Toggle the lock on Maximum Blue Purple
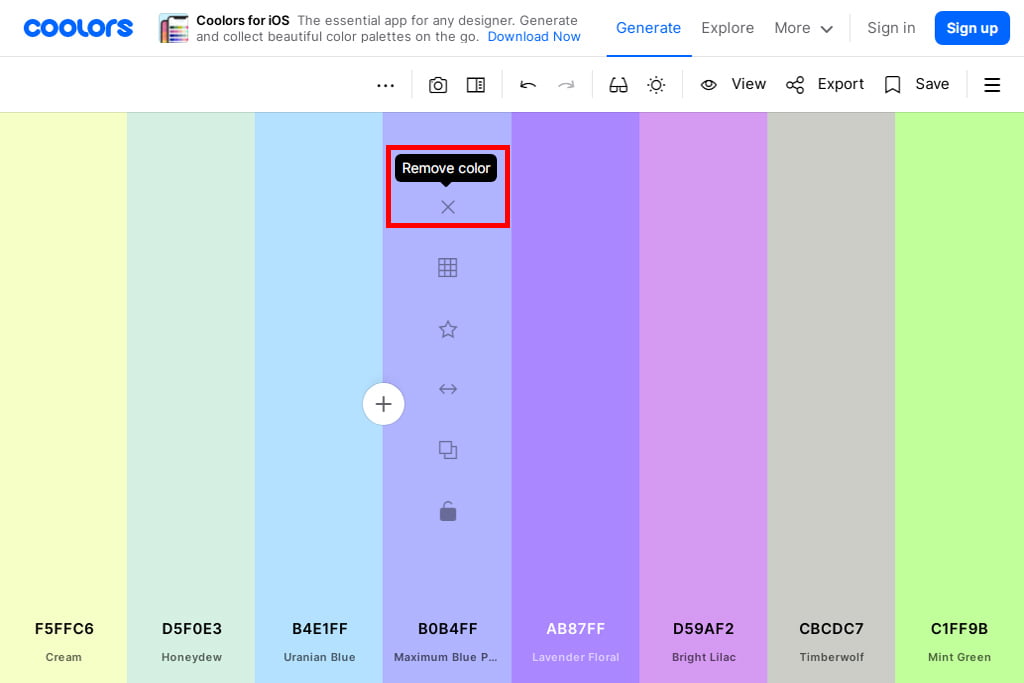This screenshot has height=683, width=1024. 448,512
